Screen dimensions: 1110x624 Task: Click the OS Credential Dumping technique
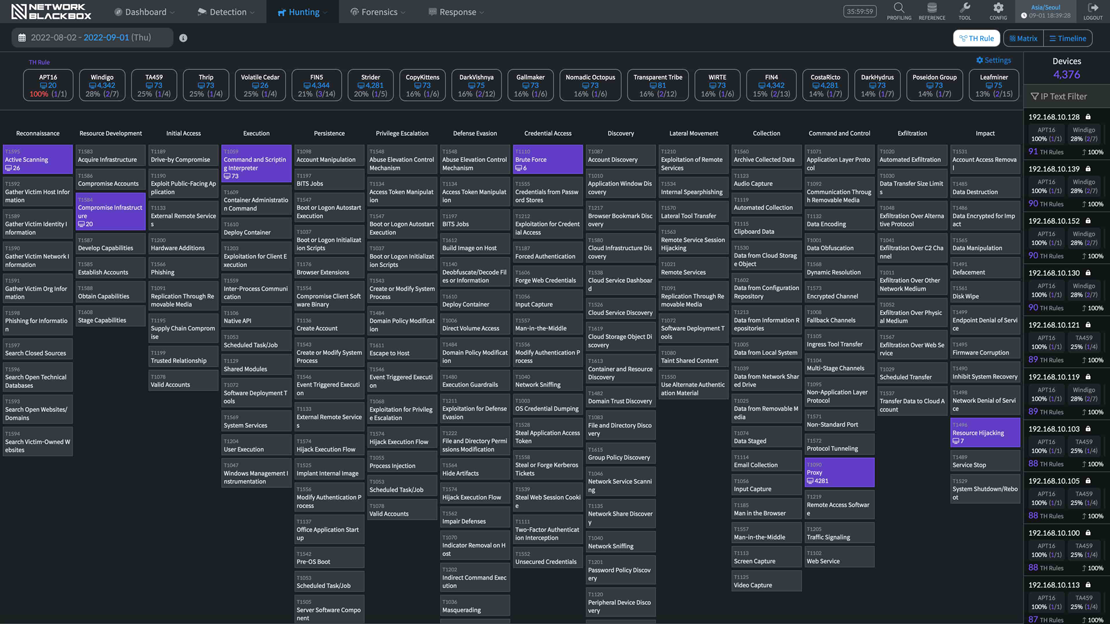(548, 405)
